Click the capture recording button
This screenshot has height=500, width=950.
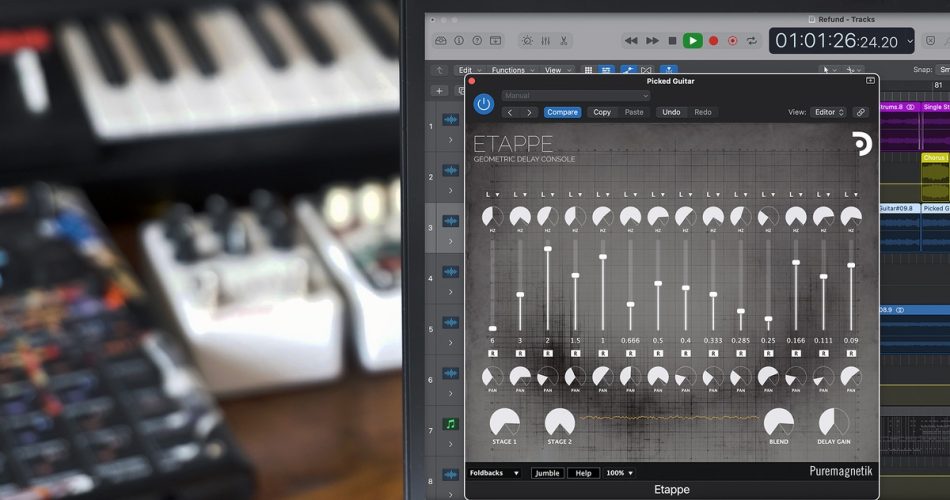pyautogui.click(x=732, y=41)
